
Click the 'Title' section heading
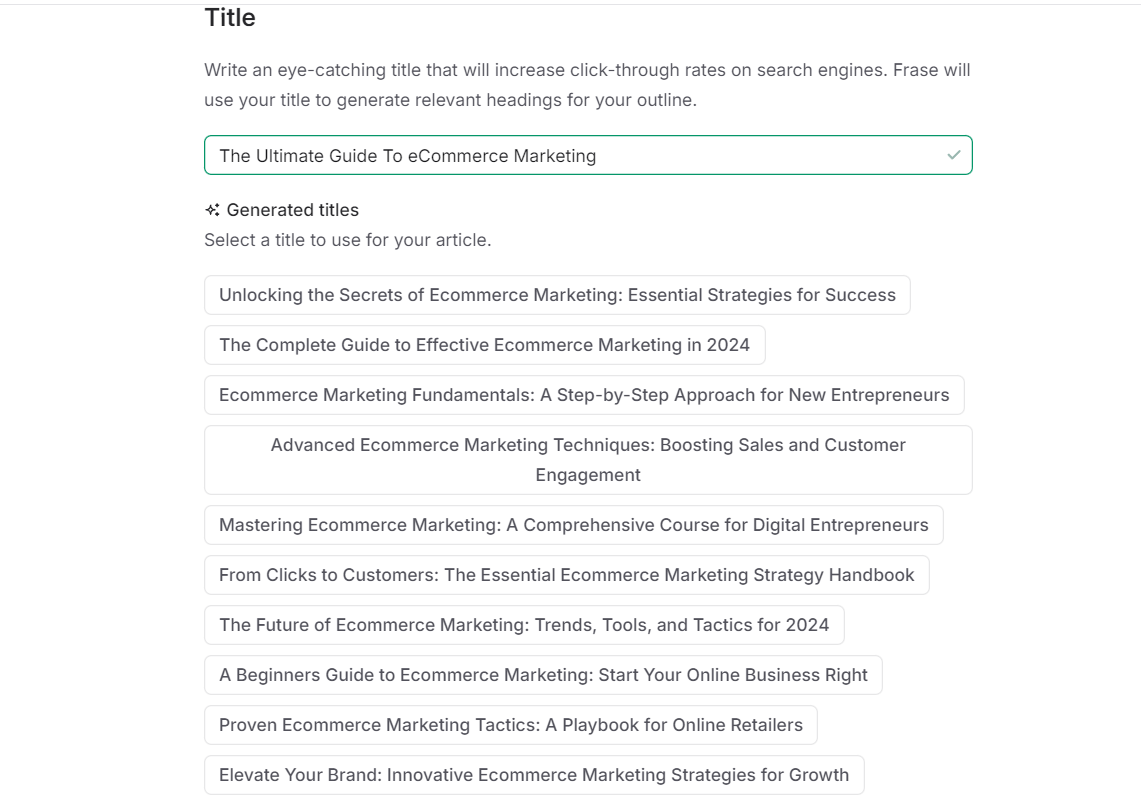[x=230, y=17]
